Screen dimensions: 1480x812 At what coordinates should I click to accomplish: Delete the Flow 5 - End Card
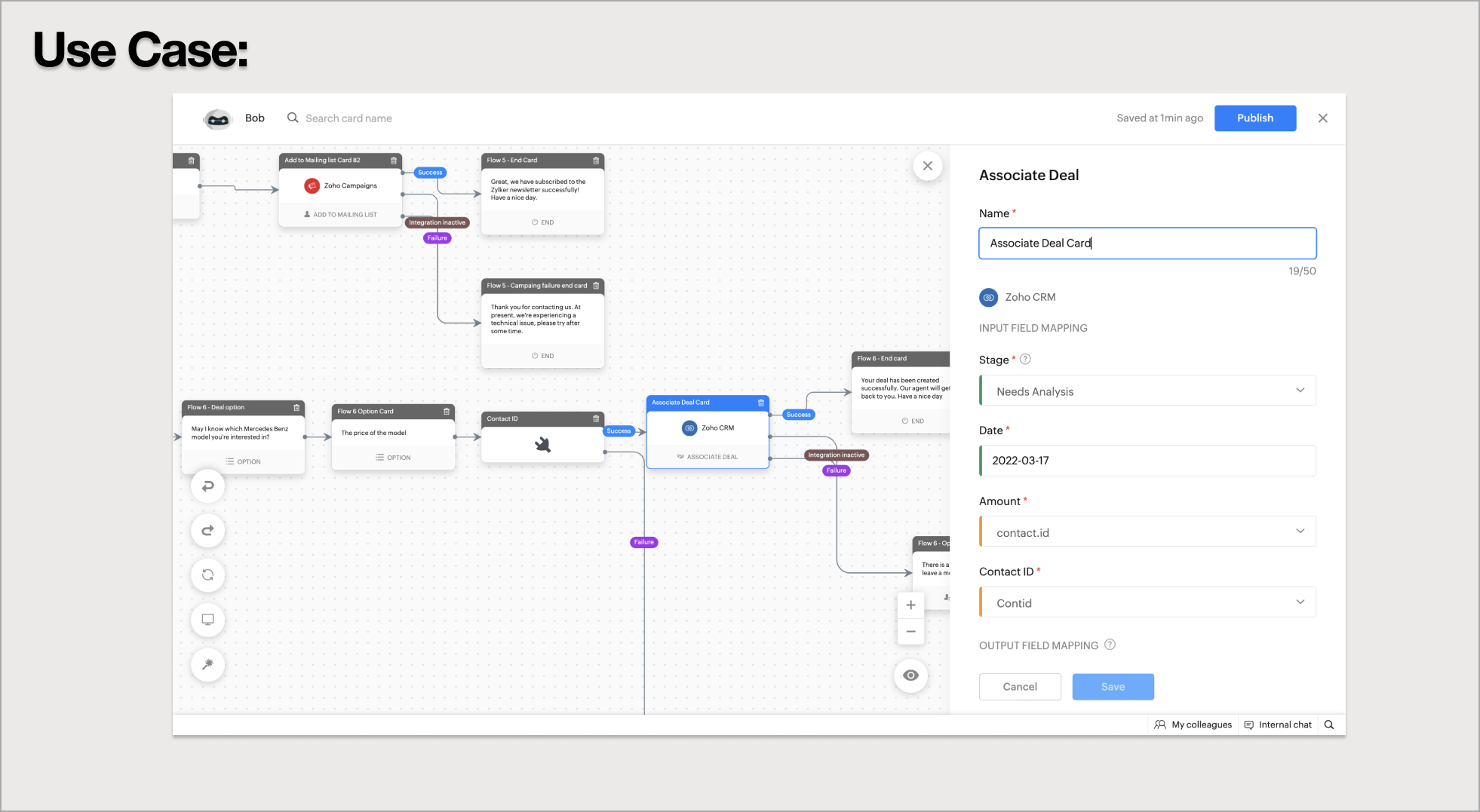[596, 161]
